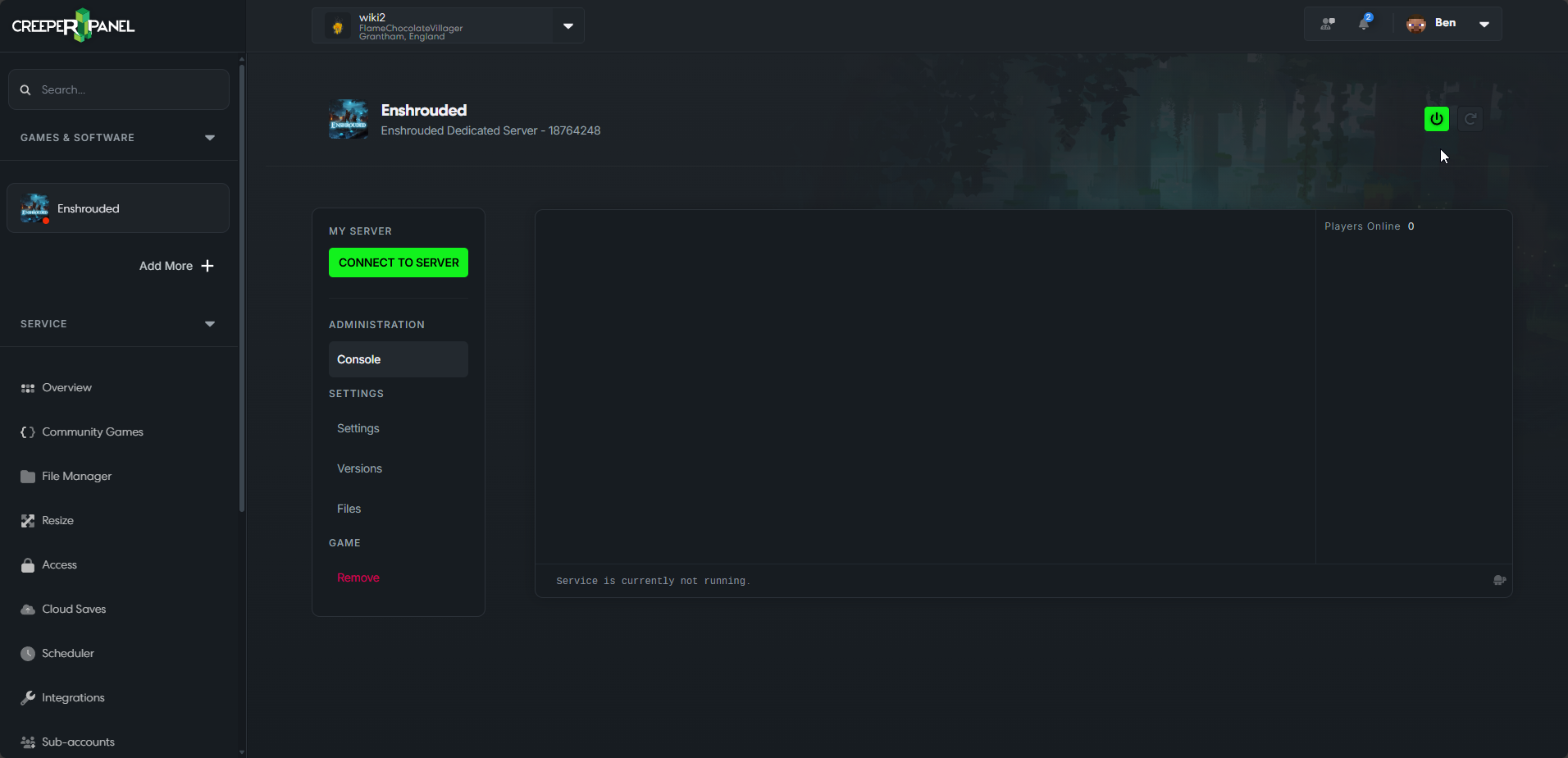Click the sidebar vertical scrollbar
1568x758 pixels.
[x=241, y=287]
